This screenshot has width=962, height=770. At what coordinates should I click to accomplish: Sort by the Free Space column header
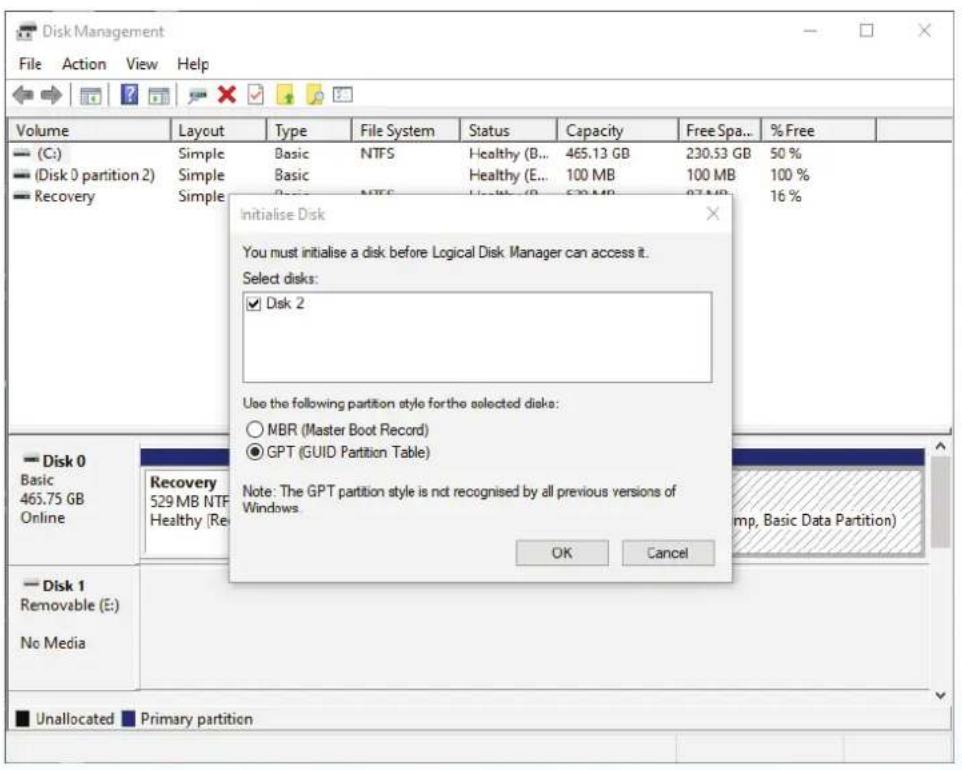point(720,131)
